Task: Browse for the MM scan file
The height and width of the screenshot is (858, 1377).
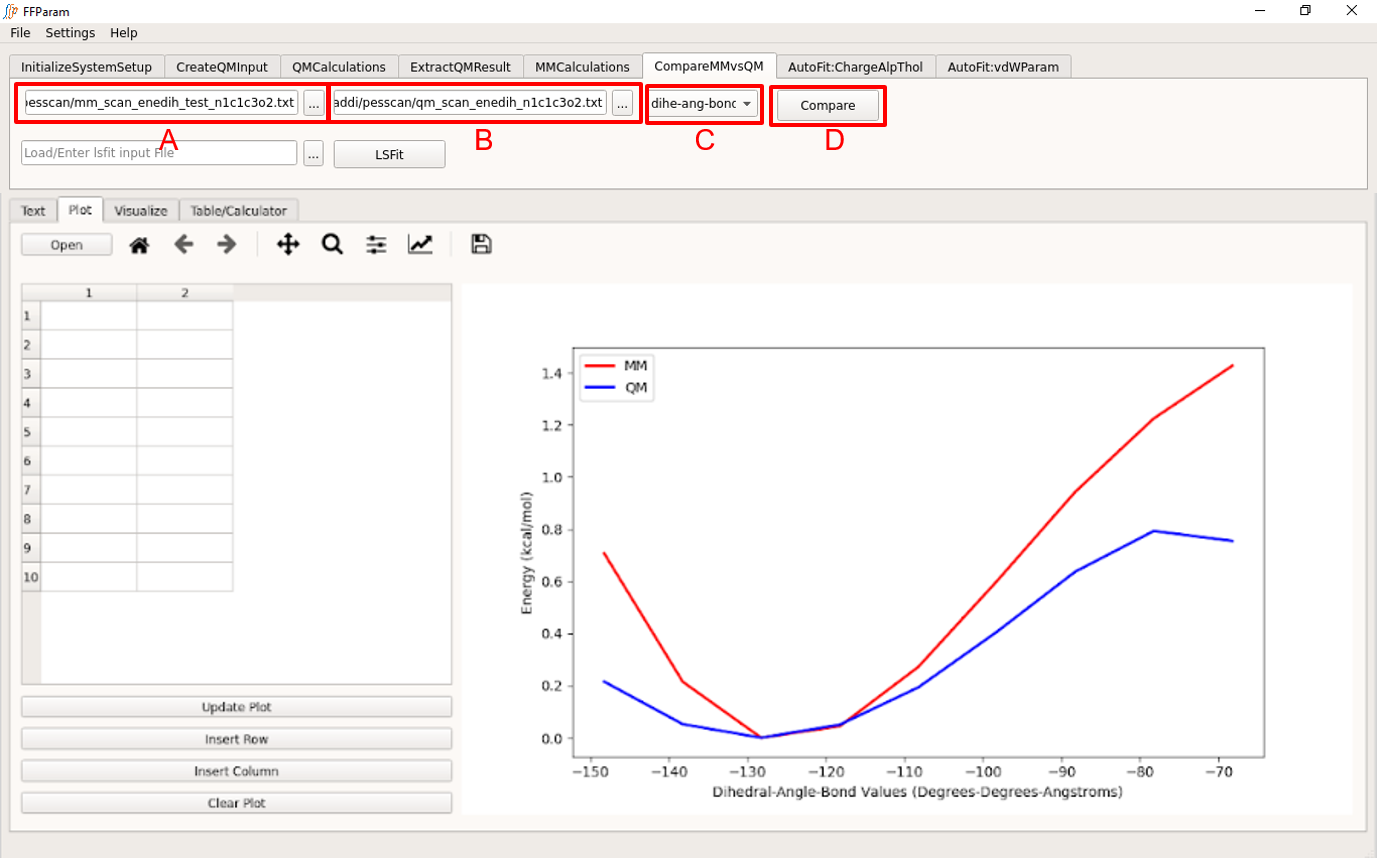Action: point(314,103)
